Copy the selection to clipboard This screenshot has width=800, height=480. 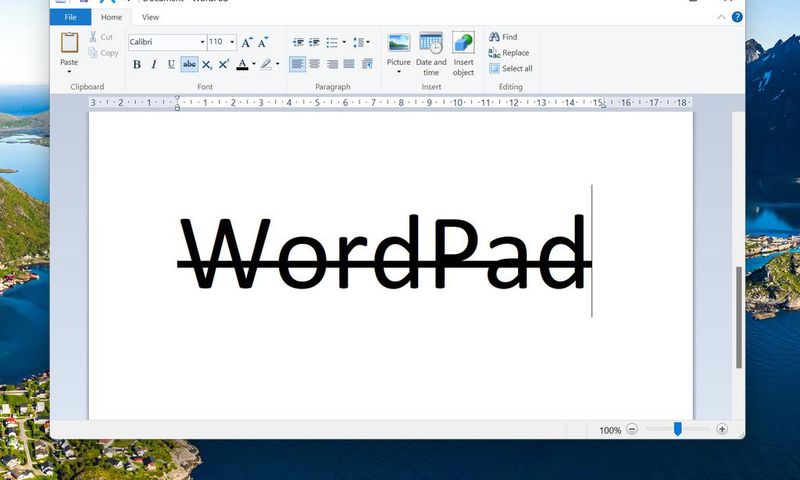[x=104, y=53]
